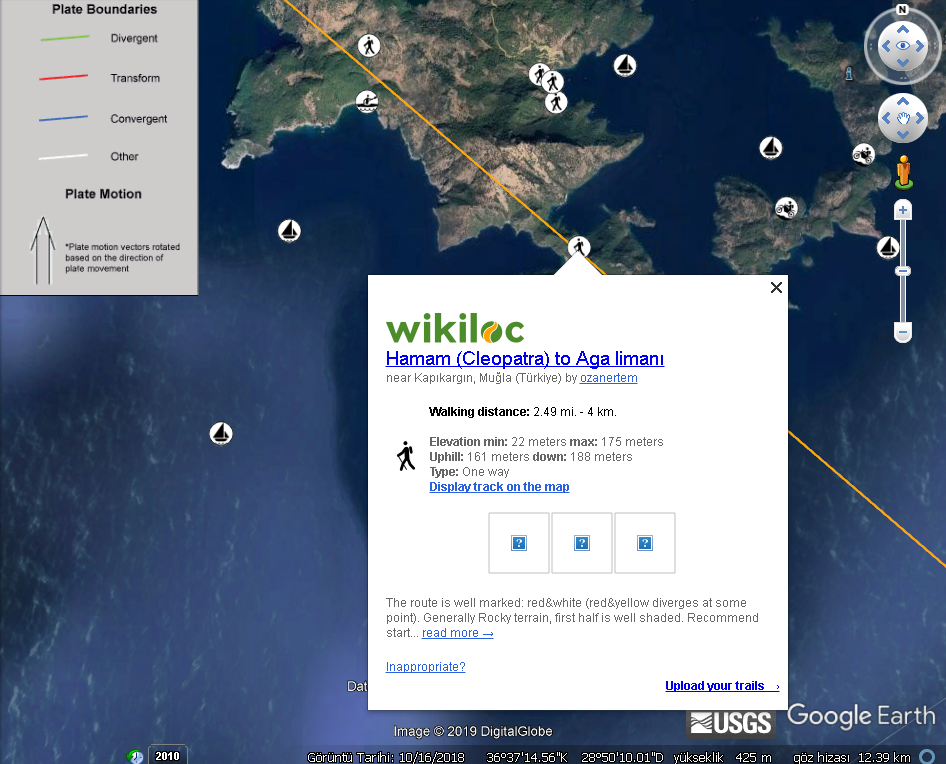Open the middle trail photo thumbnail
The image size is (946, 764).
pos(582,543)
